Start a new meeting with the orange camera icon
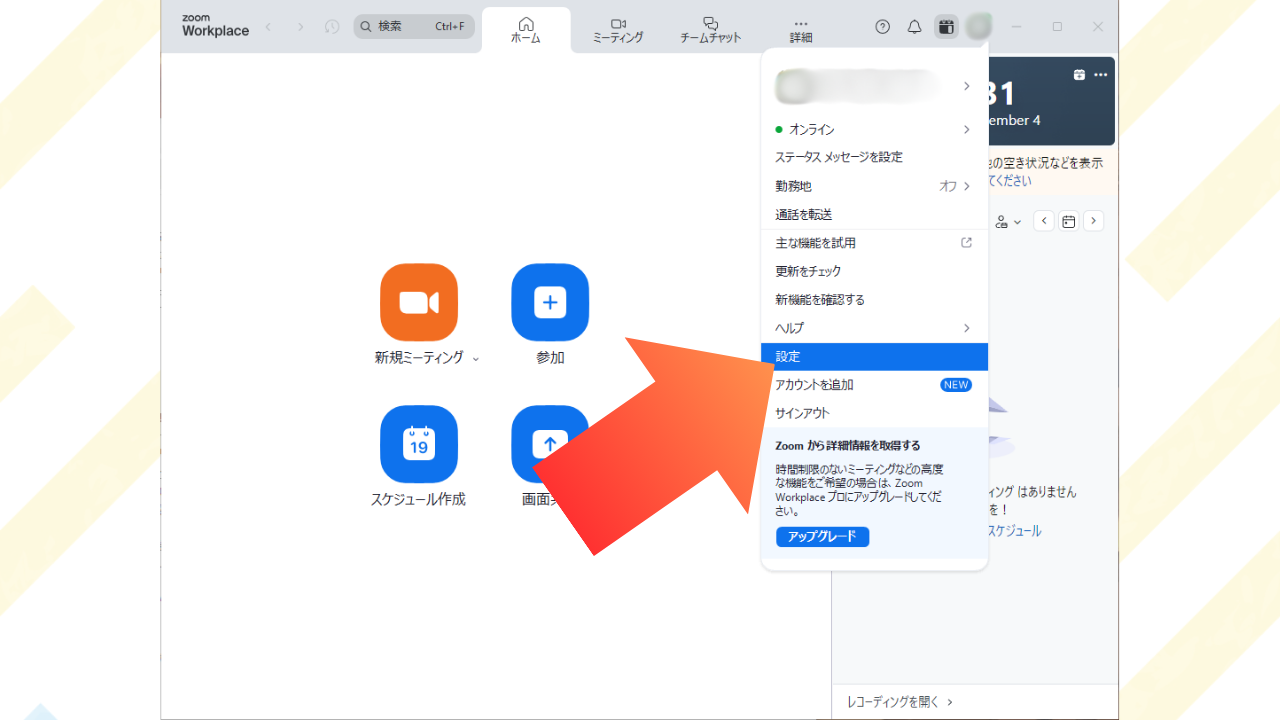1280x720 pixels. pos(419,302)
